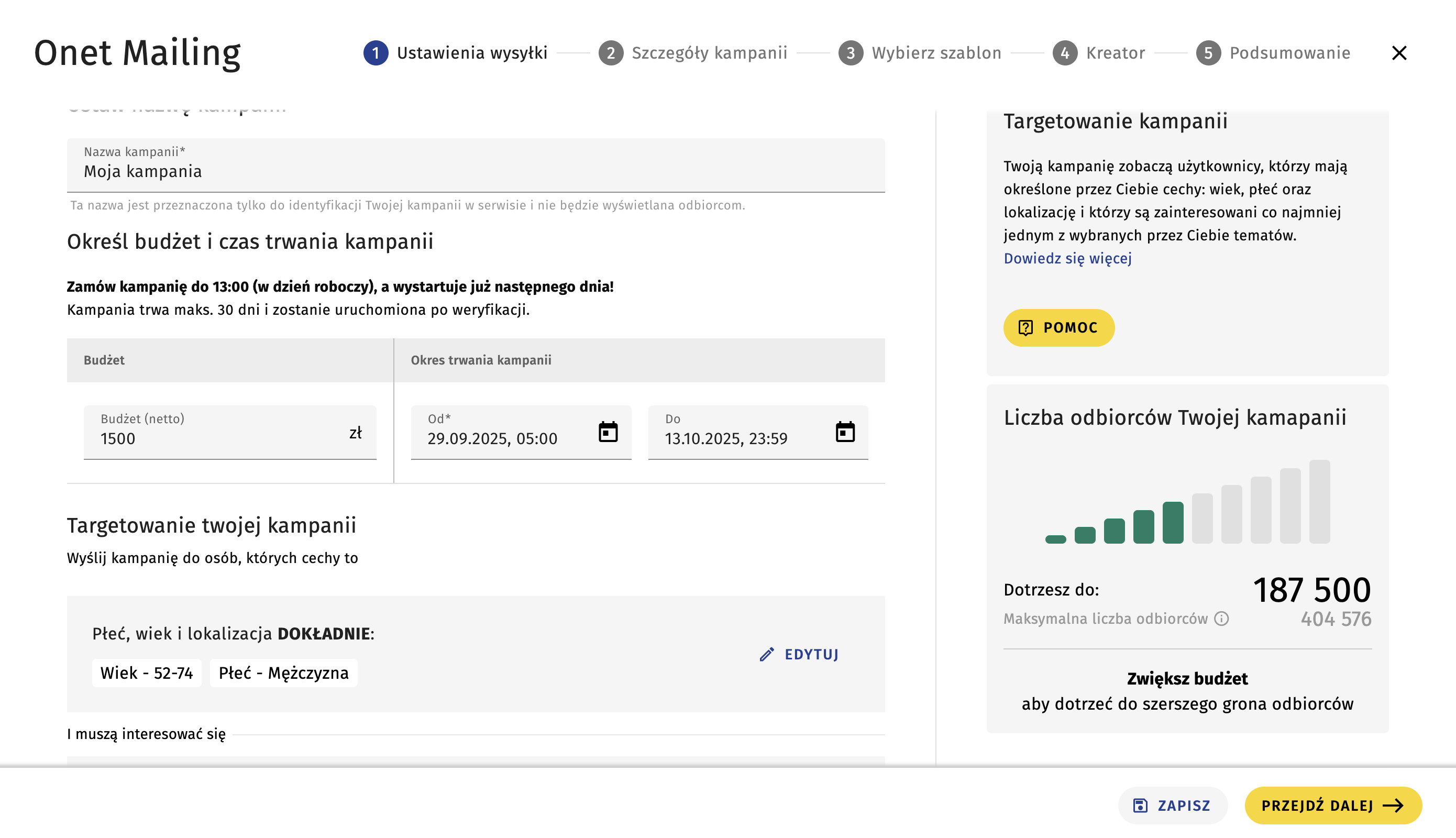Click the step 1 circle Ustawienia wysyłki
The height and width of the screenshot is (838, 1456).
point(376,53)
